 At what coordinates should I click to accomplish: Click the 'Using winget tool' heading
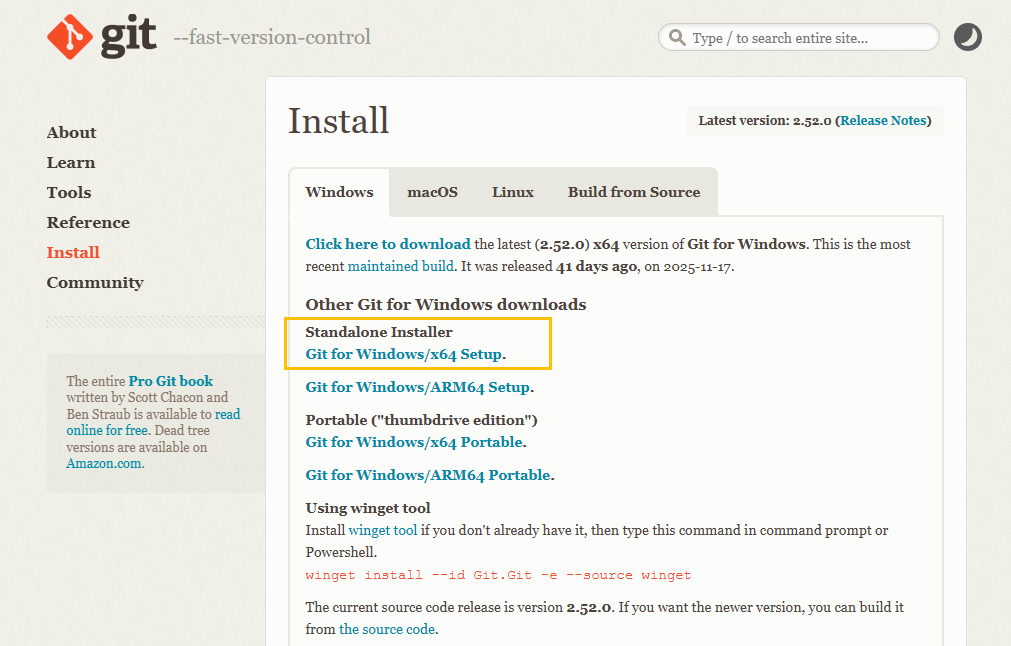click(368, 508)
